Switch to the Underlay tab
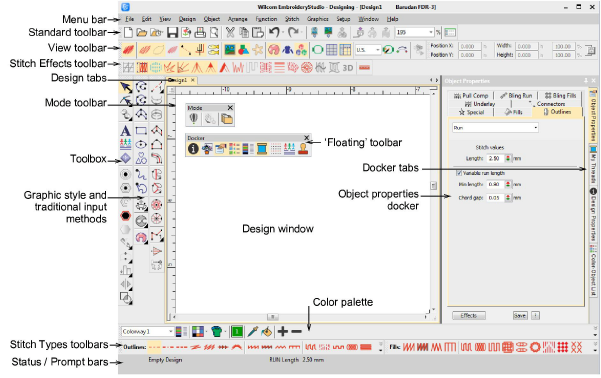601x378 pixels. pos(480,104)
